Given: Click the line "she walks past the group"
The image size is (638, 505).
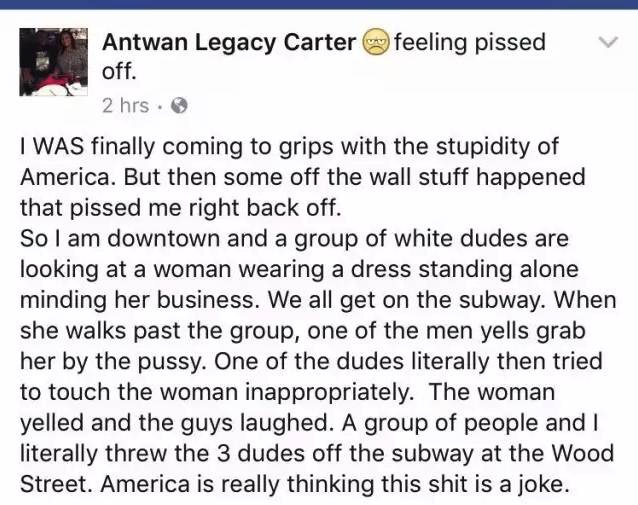Looking at the screenshot, I should [x=303, y=330].
